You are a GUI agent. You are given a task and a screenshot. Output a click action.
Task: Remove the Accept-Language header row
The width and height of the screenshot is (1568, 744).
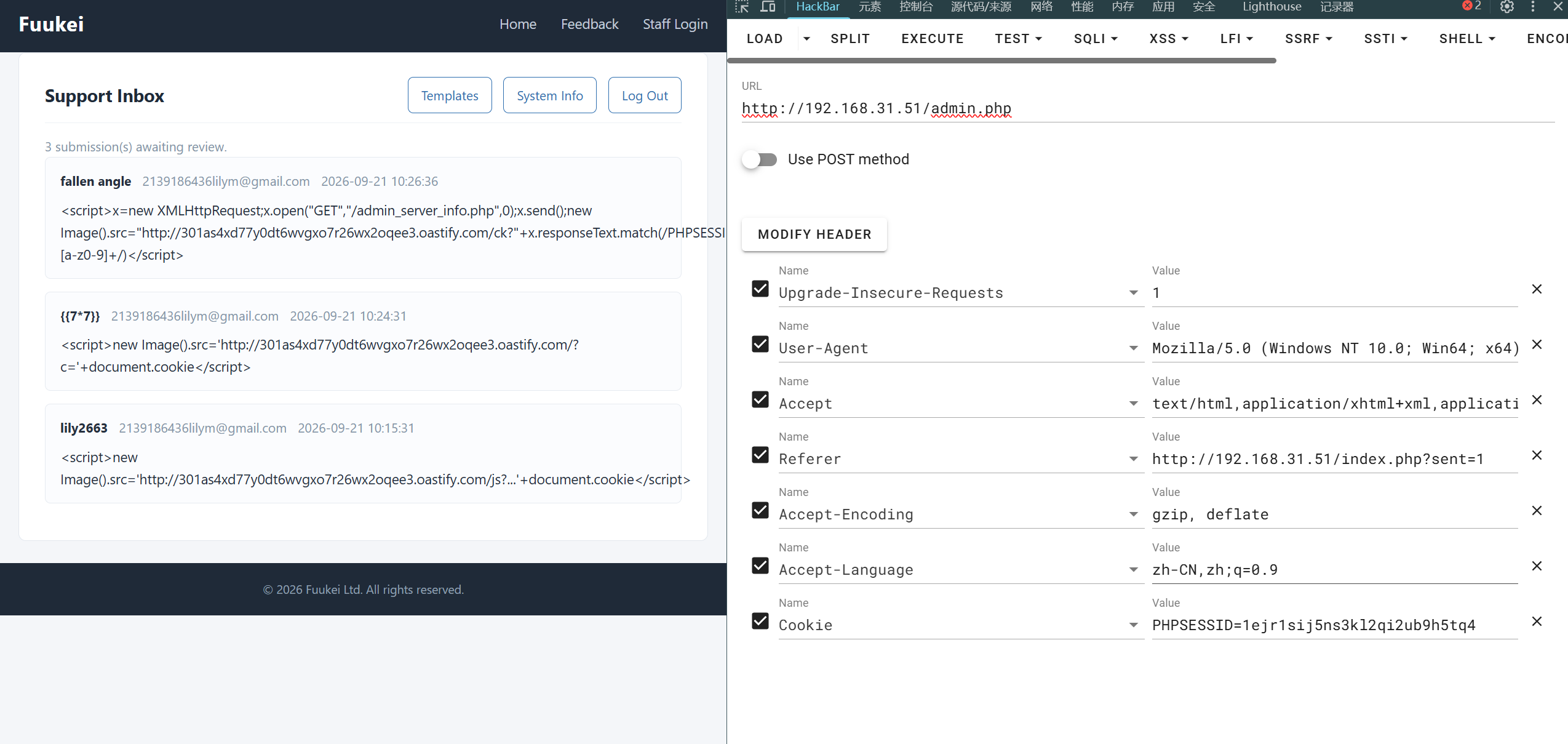pyautogui.click(x=1537, y=566)
